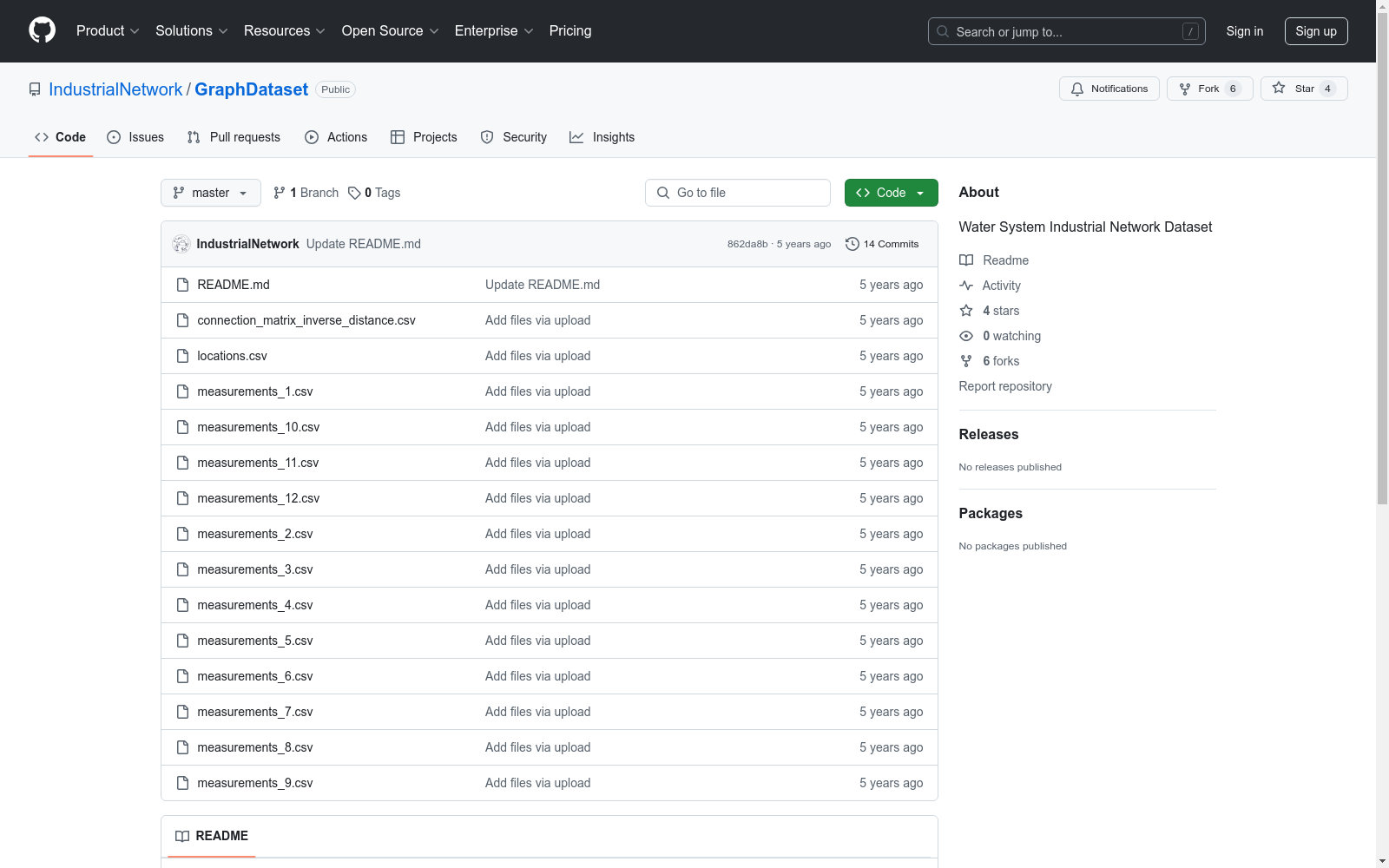Fork the GraphDataset repository
The image size is (1389, 868).
pos(1210,89)
